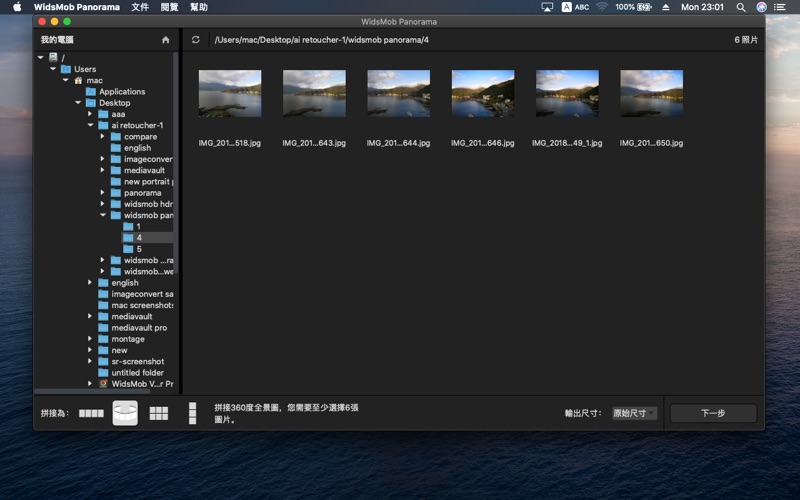The image size is (800, 500).
Task: Open the 幫助 menu
Action: pos(199,7)
